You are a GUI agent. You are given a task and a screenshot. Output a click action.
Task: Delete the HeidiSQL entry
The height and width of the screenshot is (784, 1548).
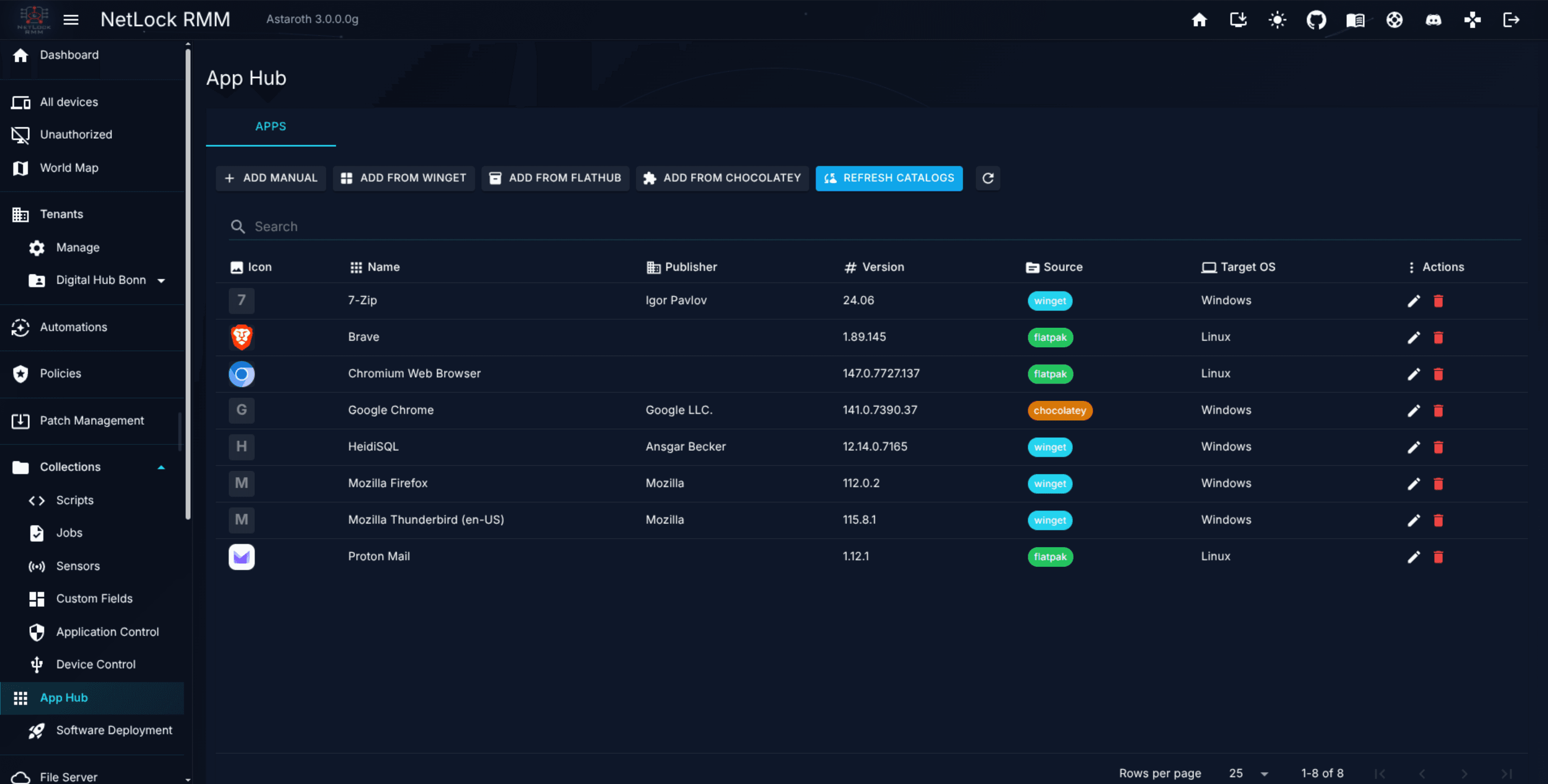coord(1438,447)
